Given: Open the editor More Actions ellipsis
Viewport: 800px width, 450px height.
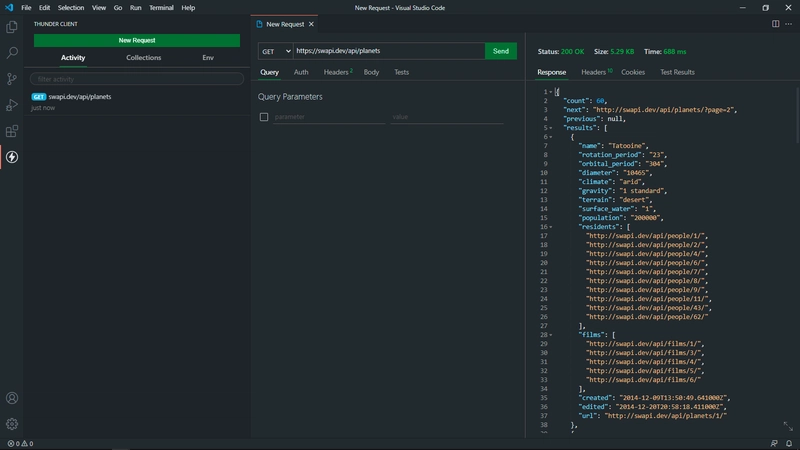Looking at the screenshot, I should (789, 24).
